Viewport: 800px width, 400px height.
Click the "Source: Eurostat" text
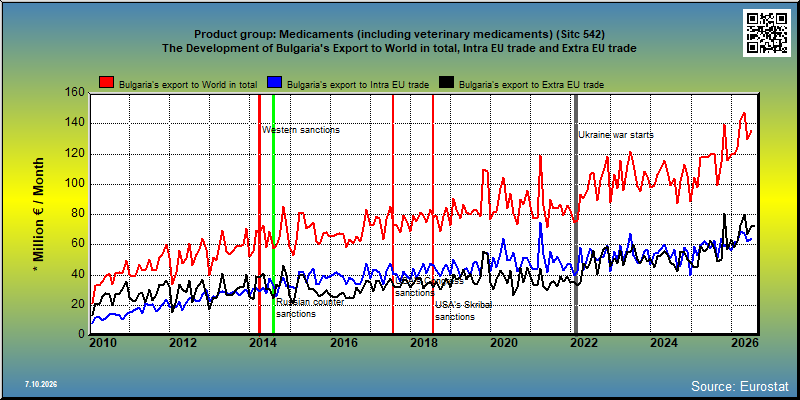click(740, 385)
